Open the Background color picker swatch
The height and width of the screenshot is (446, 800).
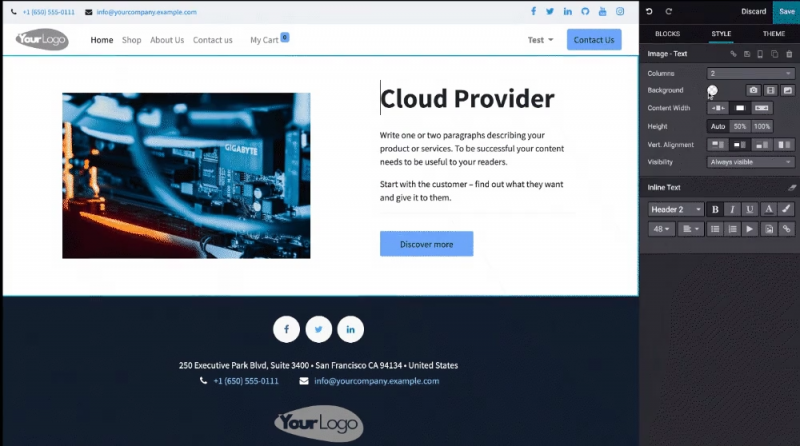(713, 90)
